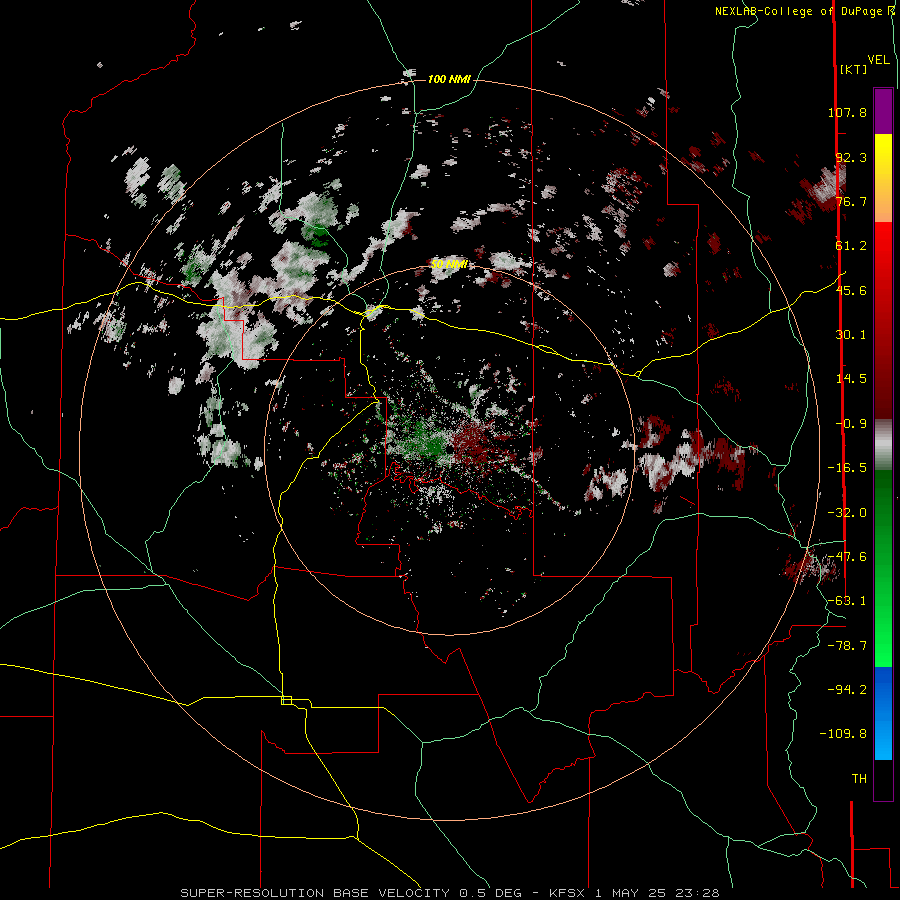The width and height of the screenshot is (900, 900).
Task: Pick the -63.1 scale label
Action: pyautogui.click(x=847, y=601)
